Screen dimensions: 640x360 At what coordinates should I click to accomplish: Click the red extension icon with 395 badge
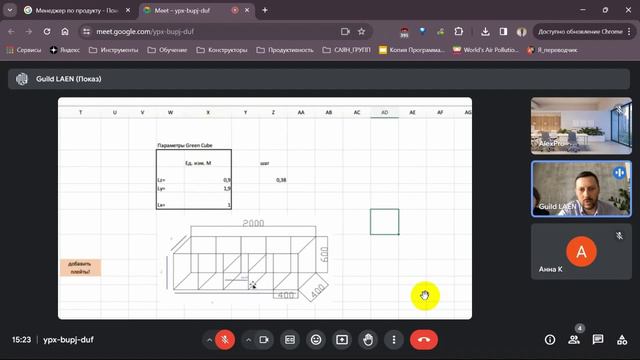(404, 32)
